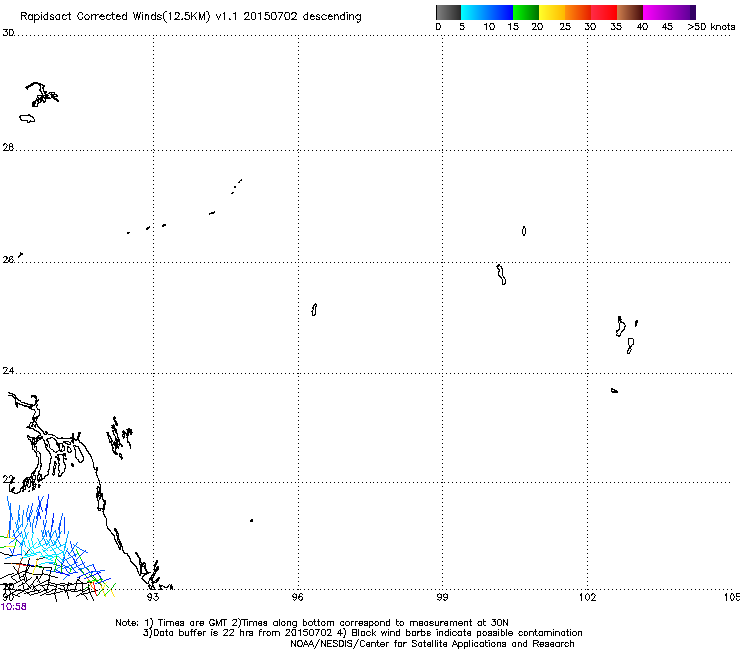Click the lake outline near 100E 26N

click(501, 274)
